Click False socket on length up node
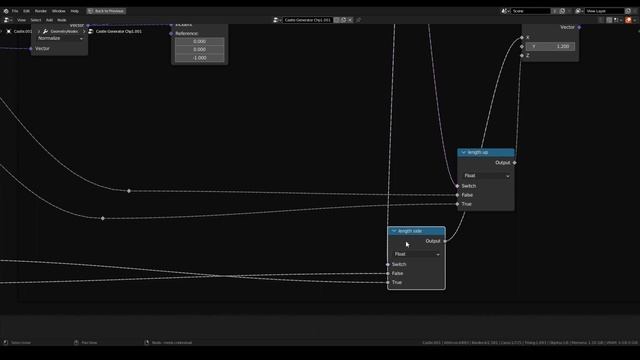Screen dimensions: 640x360 click(x=458, y=195)
